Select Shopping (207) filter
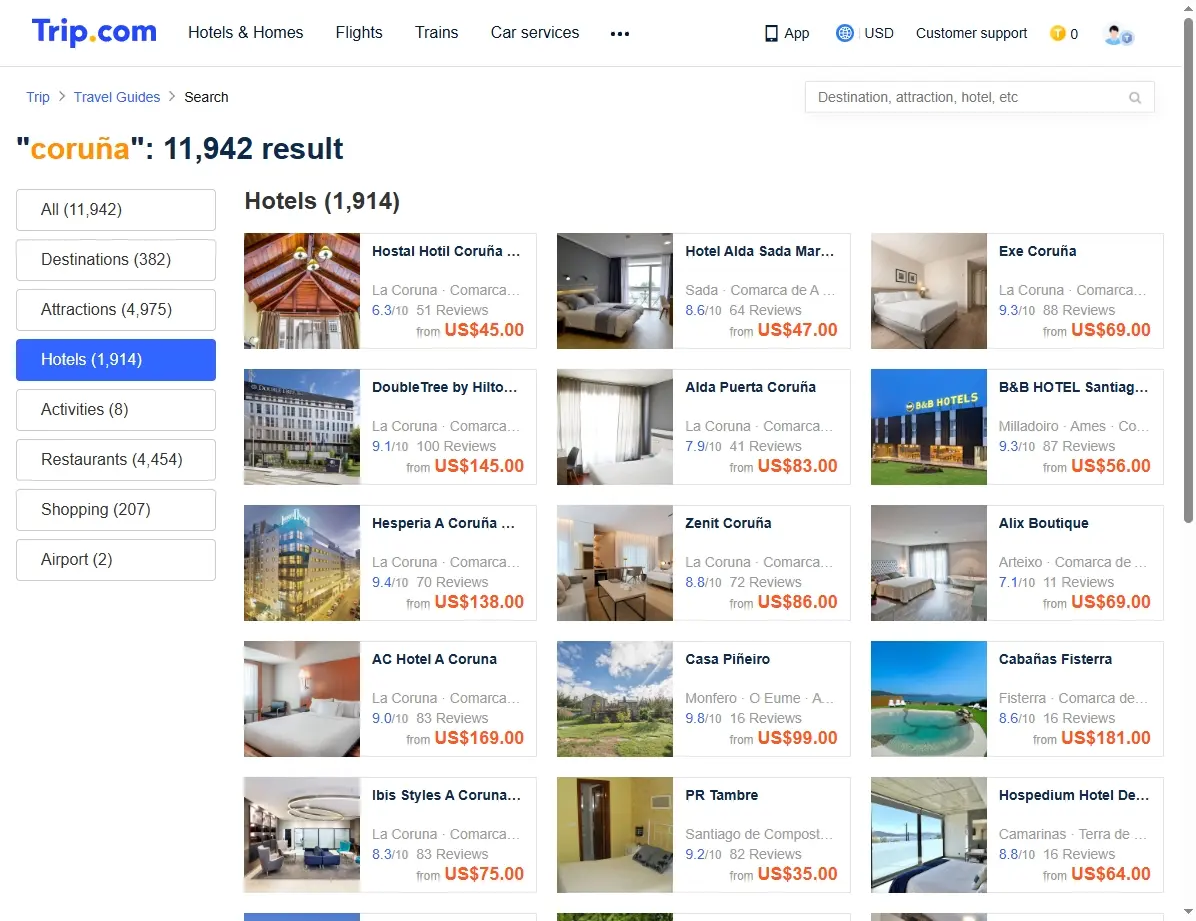This screenshot has height=921, width=1196. 116,510
